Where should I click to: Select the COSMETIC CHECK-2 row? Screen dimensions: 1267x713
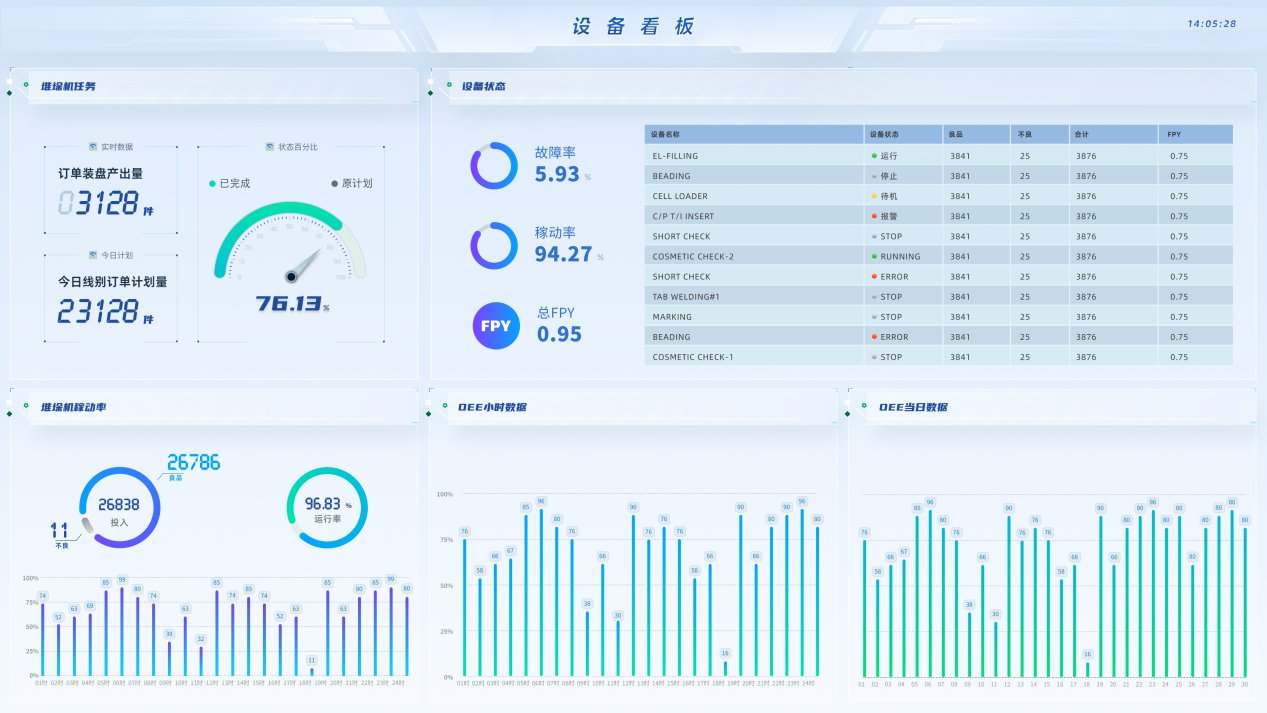(x=938, y=256)
